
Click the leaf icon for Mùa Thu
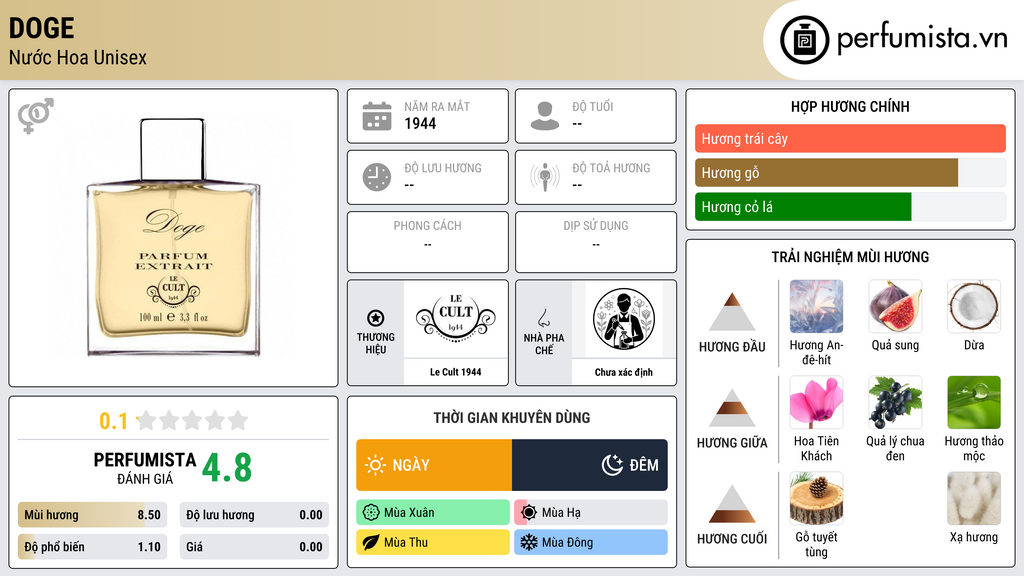tap(371, 542)
